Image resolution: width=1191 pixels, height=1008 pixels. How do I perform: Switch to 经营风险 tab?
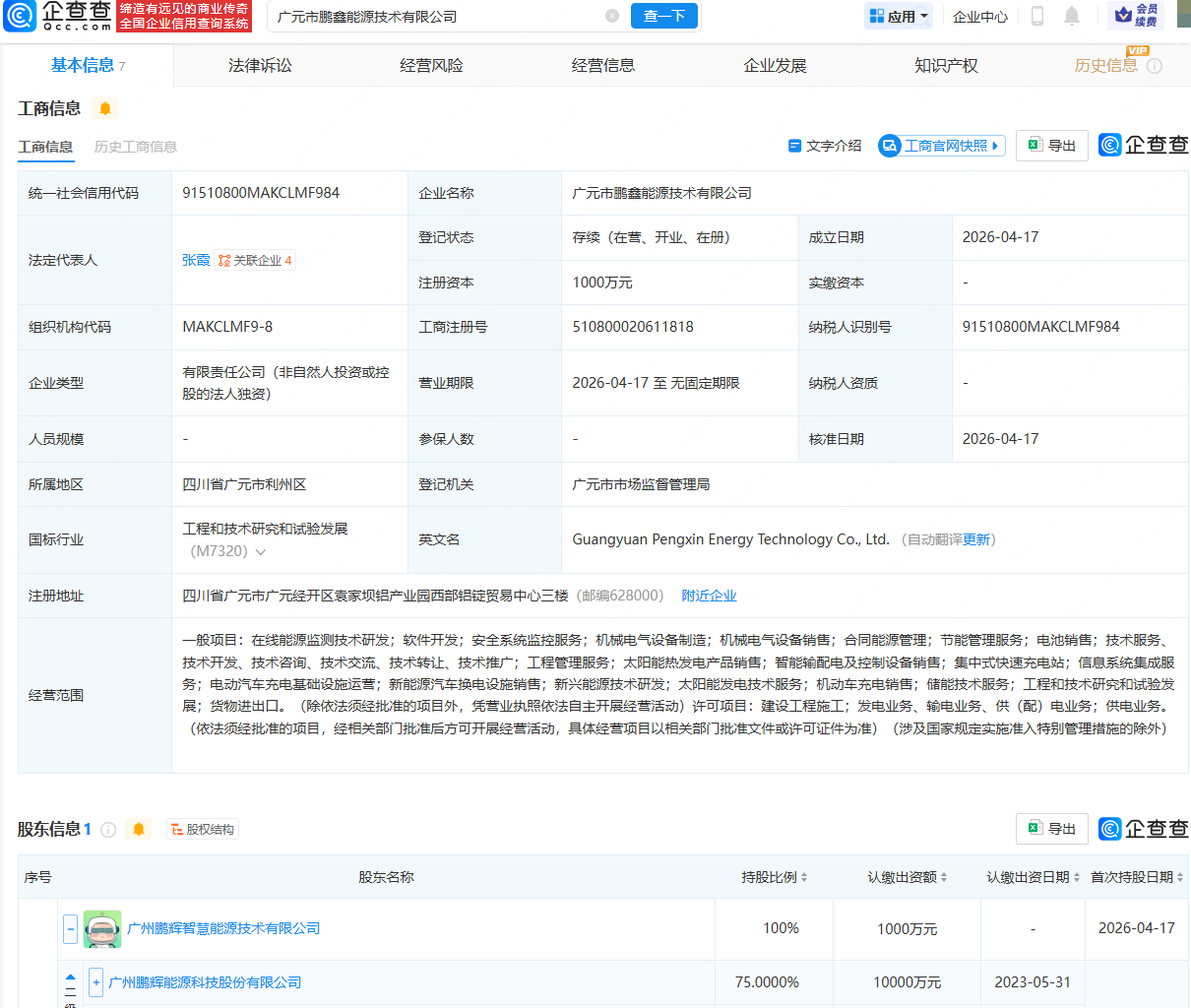coord(431,66)
